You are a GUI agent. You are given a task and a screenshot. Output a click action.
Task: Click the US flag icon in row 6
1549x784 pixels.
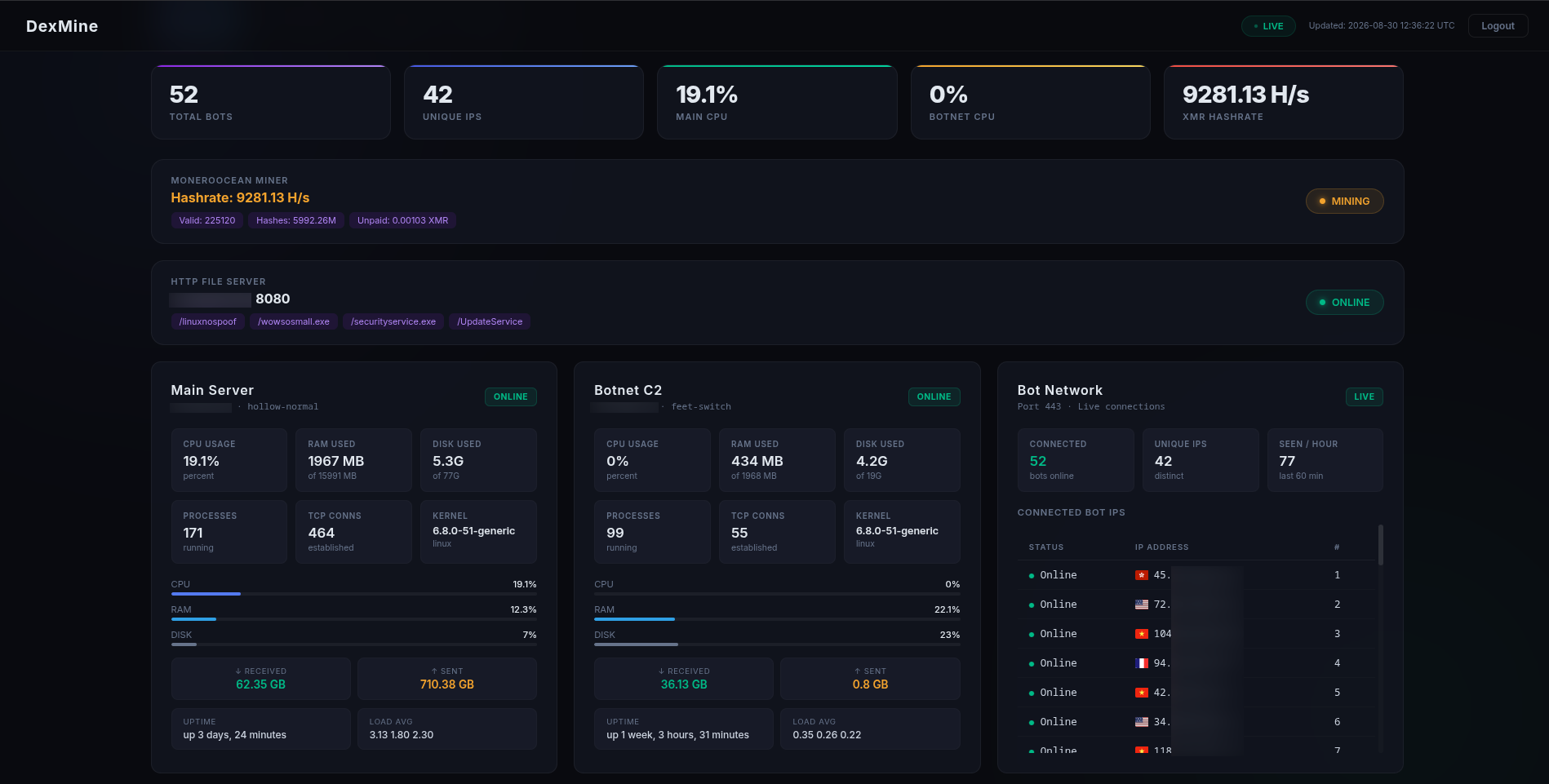(1142, 722)
